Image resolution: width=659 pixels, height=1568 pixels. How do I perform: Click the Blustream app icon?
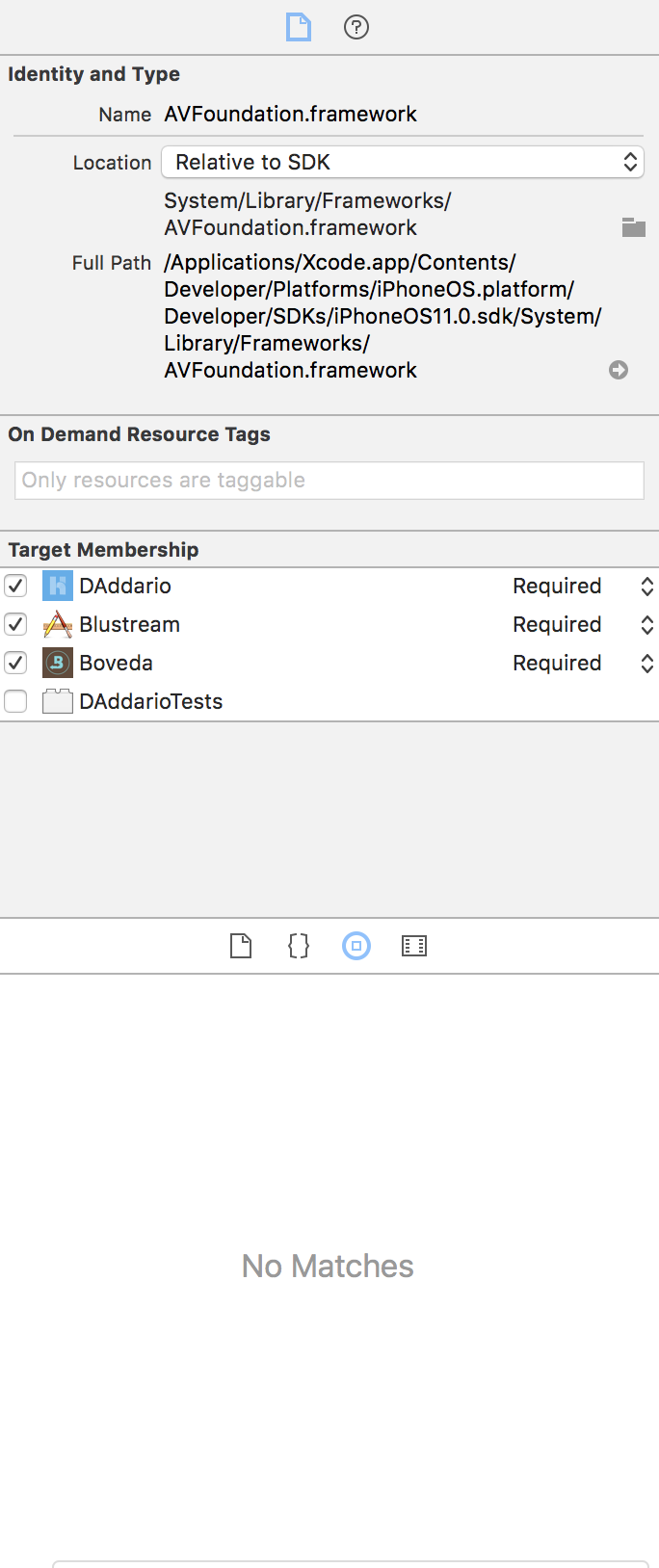(58, 624)
